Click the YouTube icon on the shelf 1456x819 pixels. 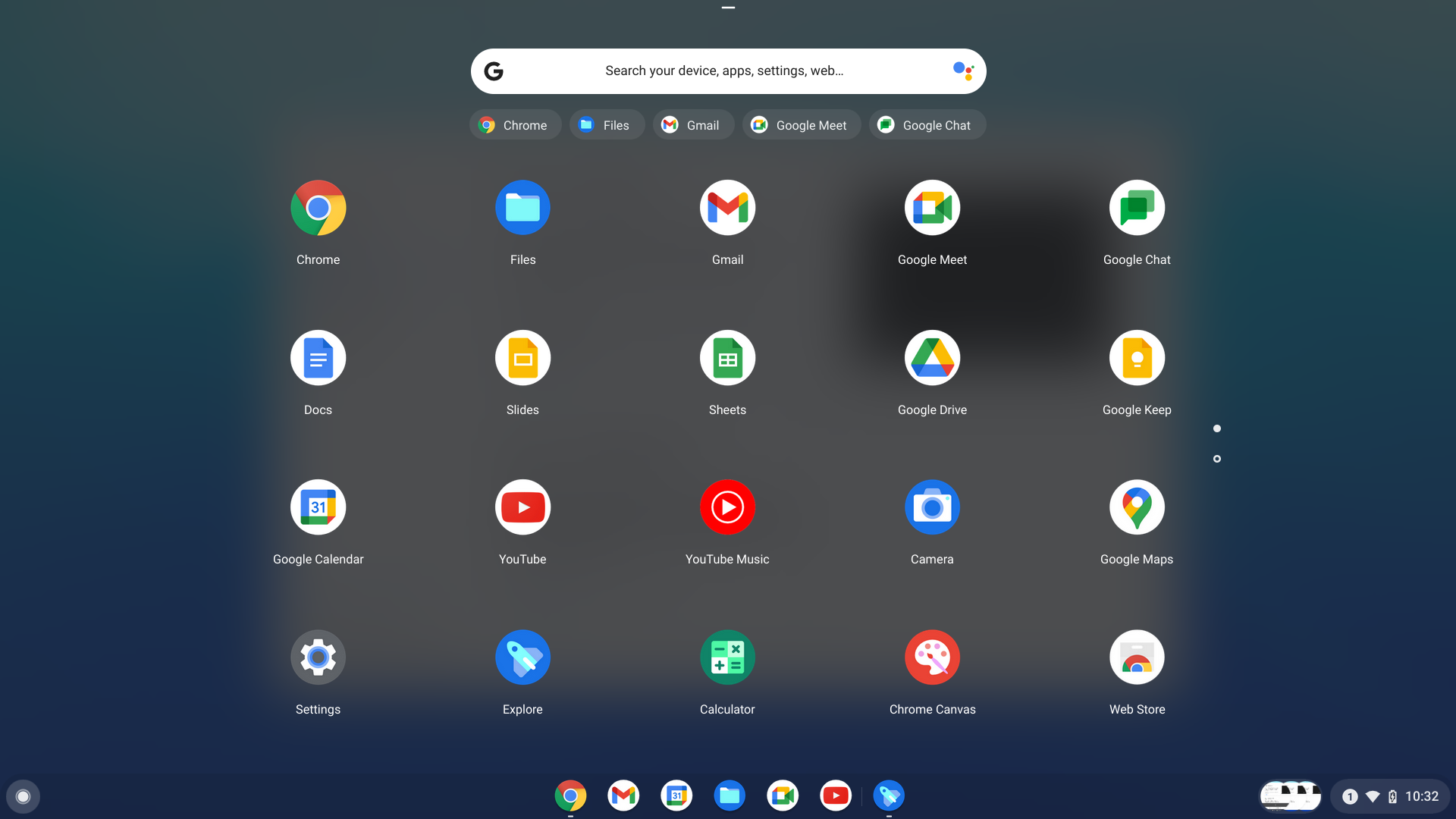point(836,795)
